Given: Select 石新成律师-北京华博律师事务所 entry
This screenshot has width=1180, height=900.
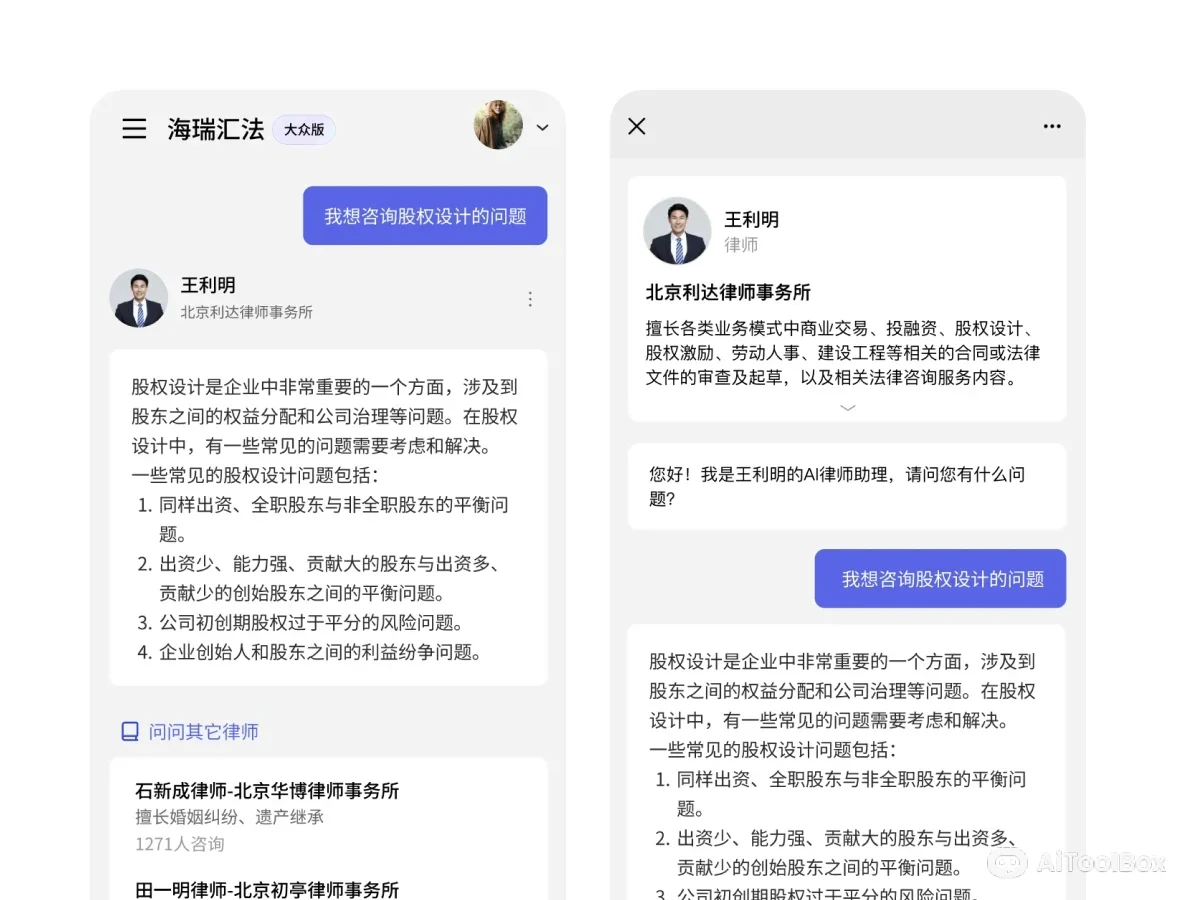Looking at the screenshot, I should pos(267,791).
